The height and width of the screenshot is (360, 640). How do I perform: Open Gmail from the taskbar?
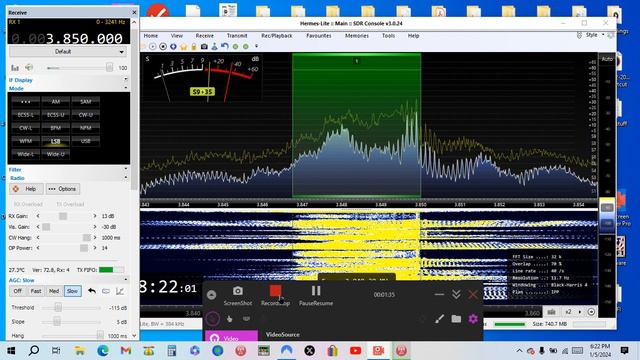tap(126, 351)
